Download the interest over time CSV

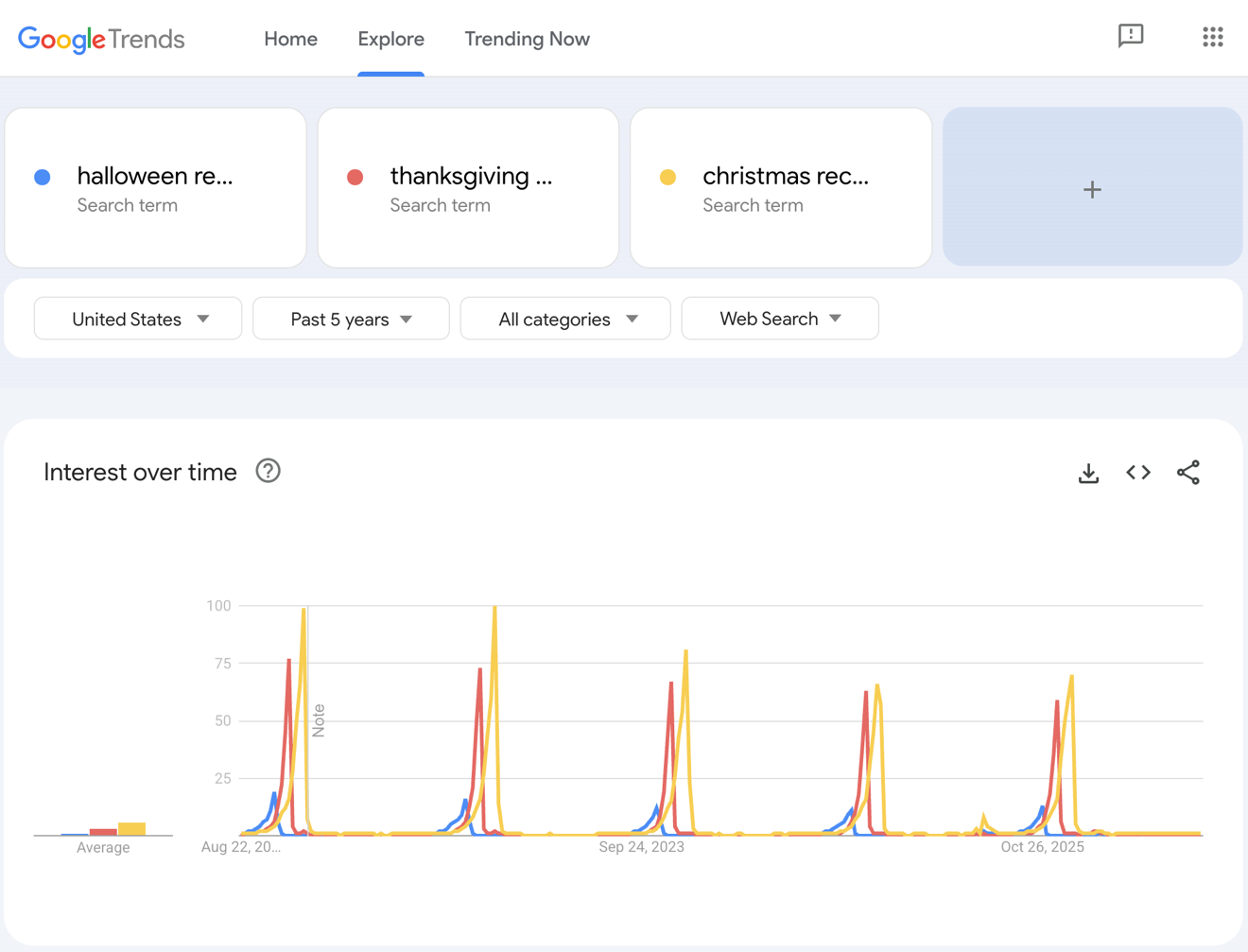(1088, 473)
